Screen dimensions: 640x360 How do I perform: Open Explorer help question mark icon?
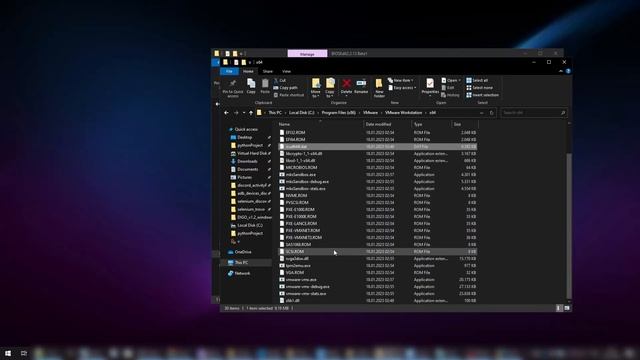tap(568, 71)
